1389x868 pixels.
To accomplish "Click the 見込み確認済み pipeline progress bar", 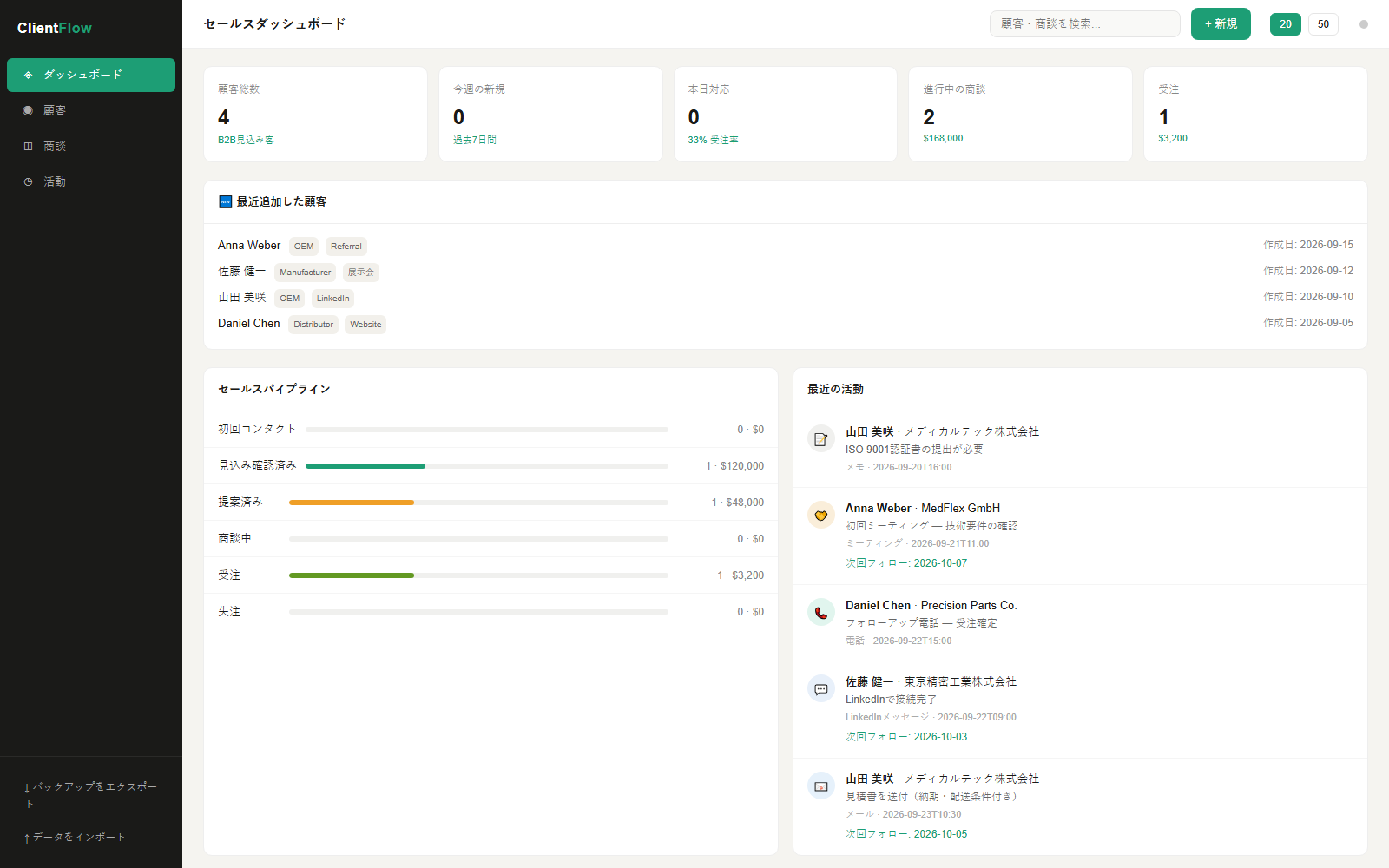I will point(487,466).
